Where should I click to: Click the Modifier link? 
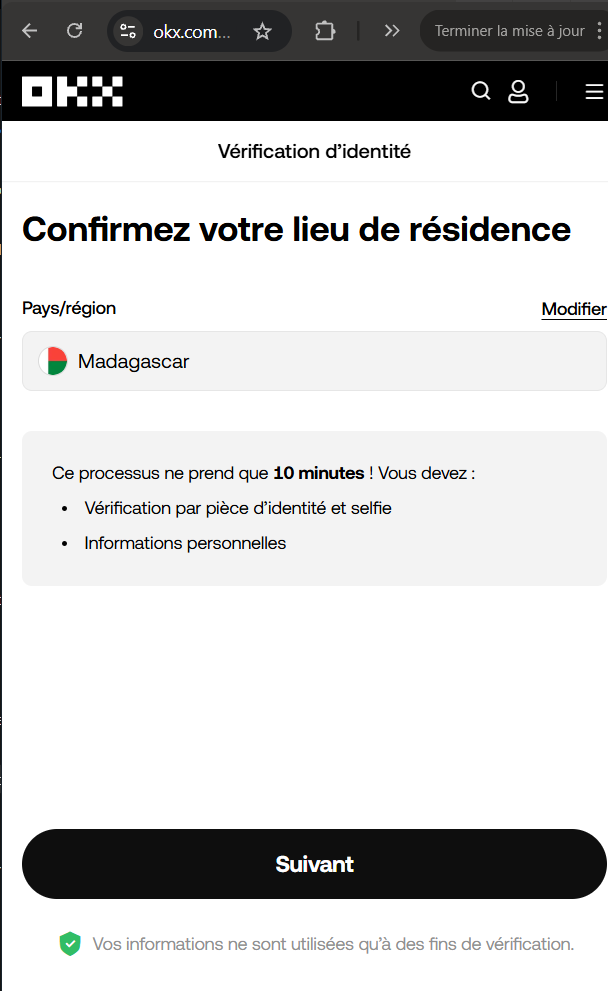coord(574,309)
